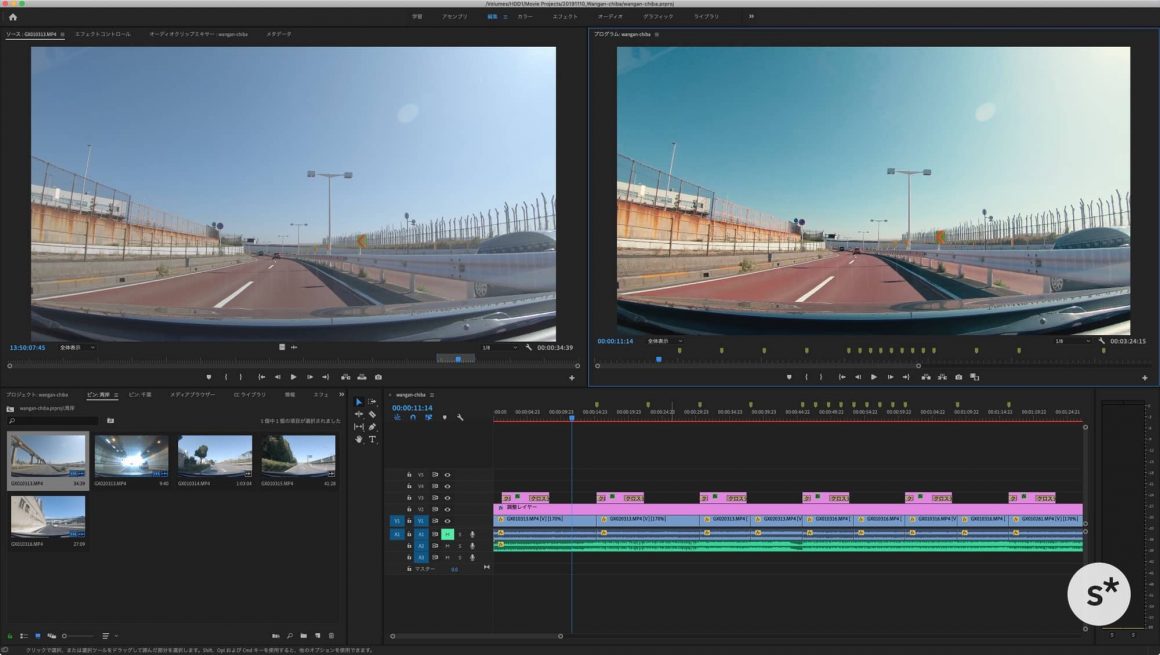The height and width of the screenshot is (655, 1160).
Task: Select the Razor tool in the tools panel
Action: click(x=372, y=414)
